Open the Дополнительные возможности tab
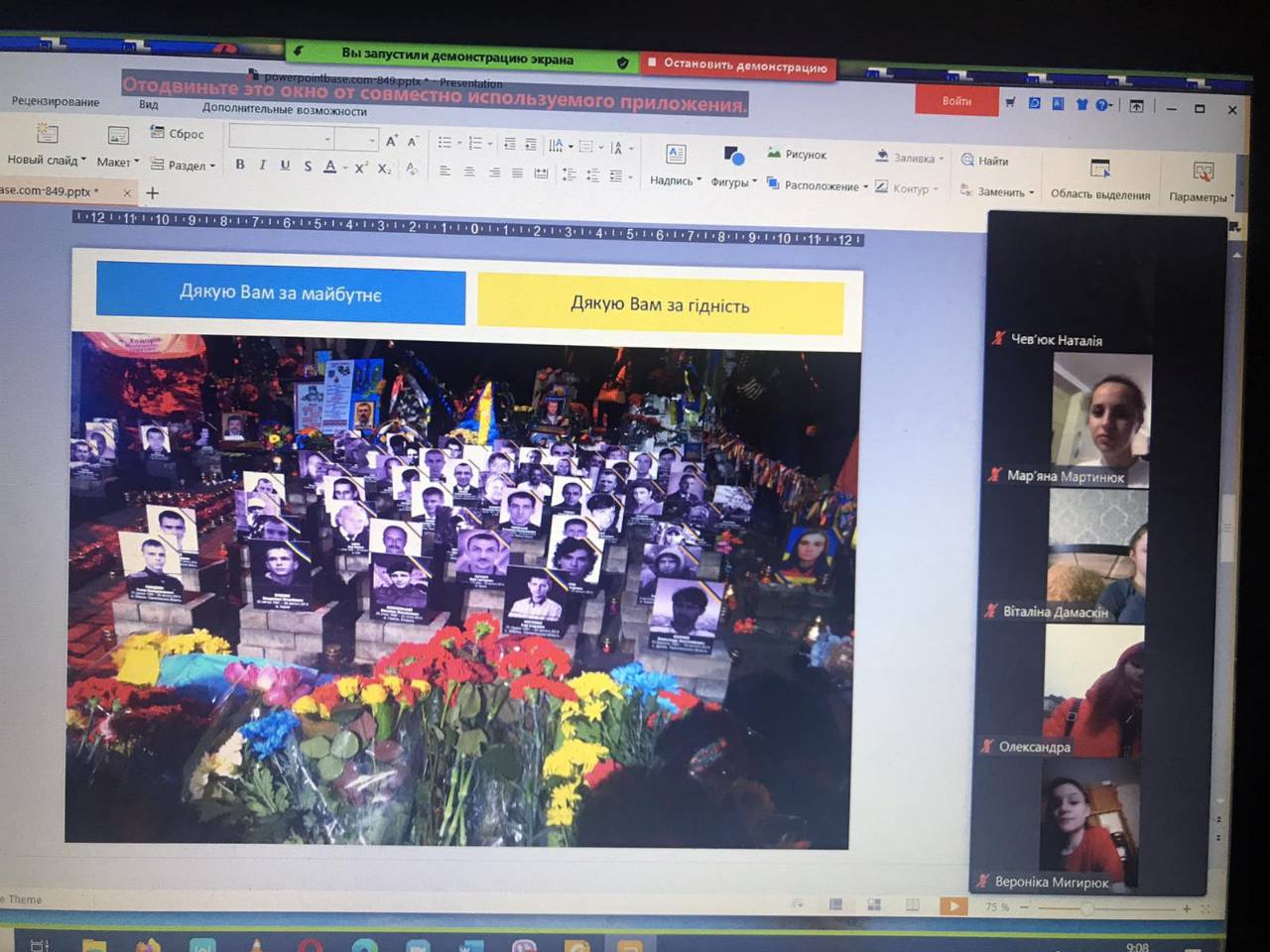The height and width of the screenshot is (952, 1270). point(285,110)
